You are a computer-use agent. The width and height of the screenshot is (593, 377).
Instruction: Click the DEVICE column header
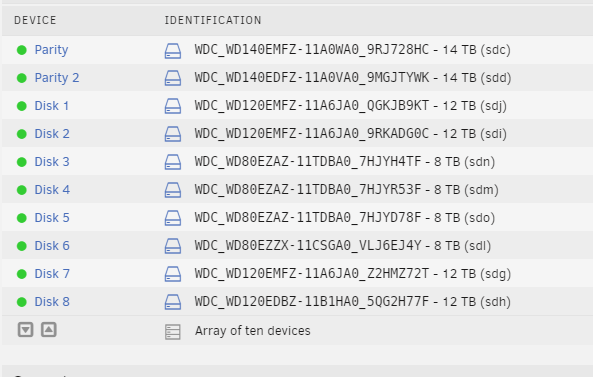pyautogui.click(x=35, y=20)
